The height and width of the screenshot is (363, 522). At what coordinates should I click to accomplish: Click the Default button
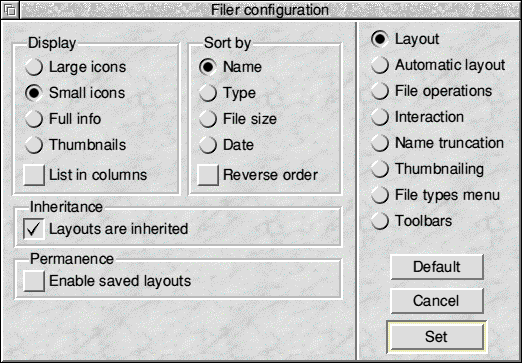pos(437,267)
